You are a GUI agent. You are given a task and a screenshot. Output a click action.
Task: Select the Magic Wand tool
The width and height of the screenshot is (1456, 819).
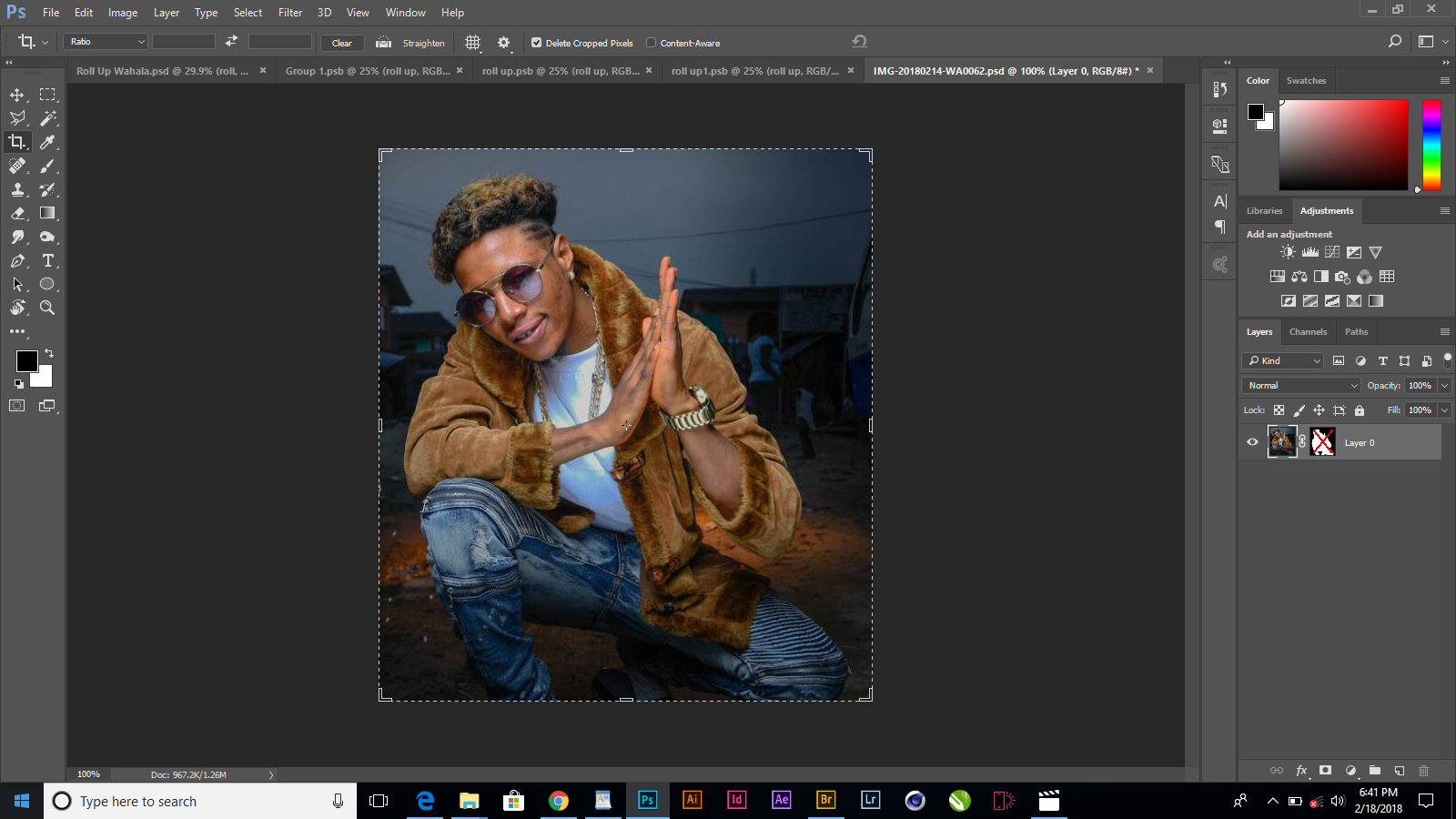tap(47, 118)
